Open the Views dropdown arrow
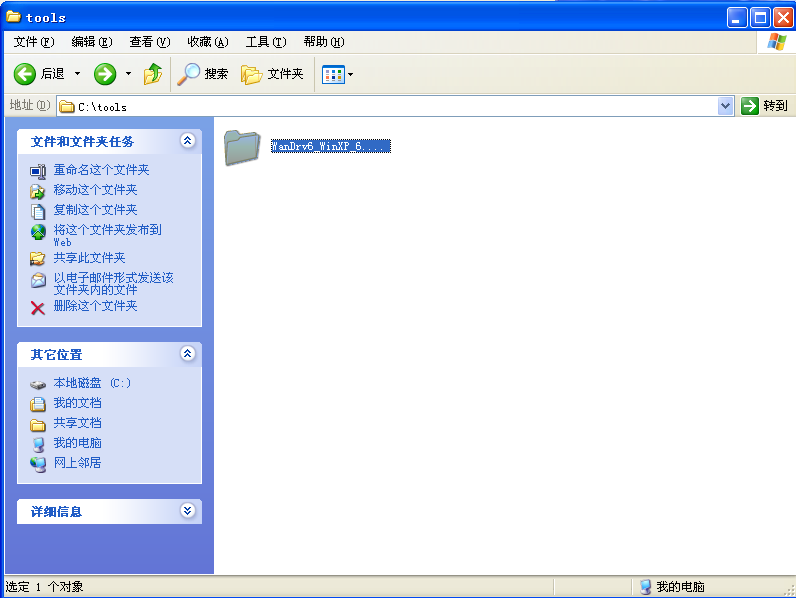Screen dimensions: 796x598 point(350,75)
